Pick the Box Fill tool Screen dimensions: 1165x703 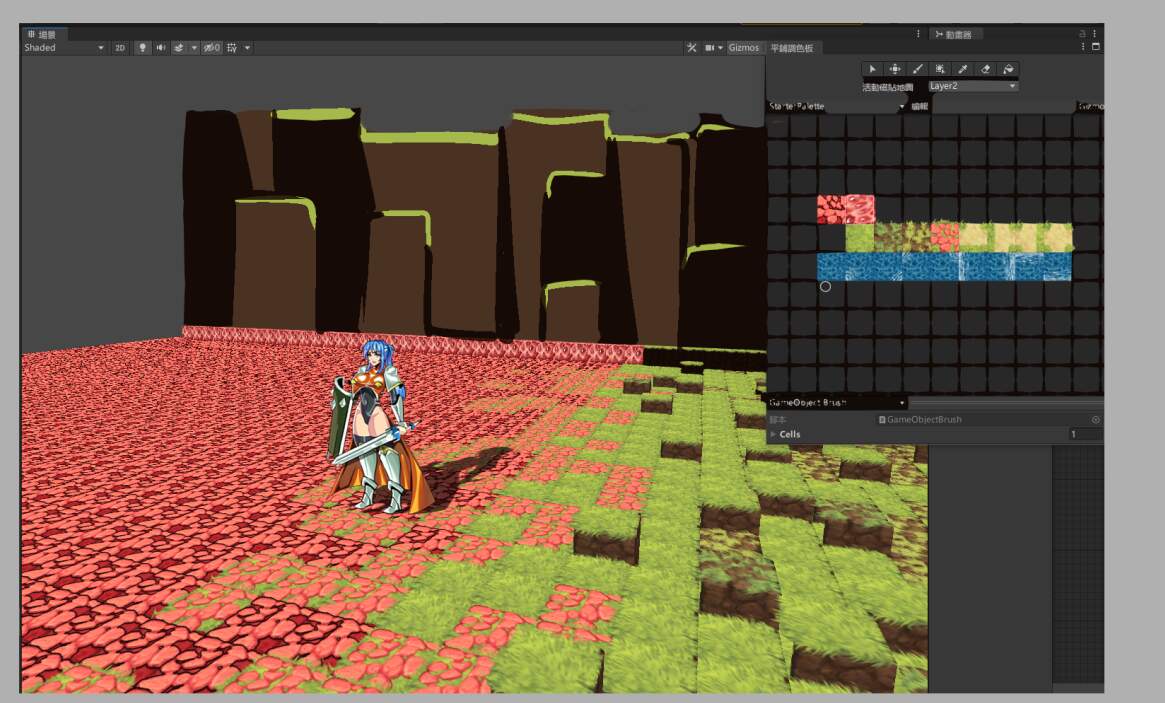[940, 69]
